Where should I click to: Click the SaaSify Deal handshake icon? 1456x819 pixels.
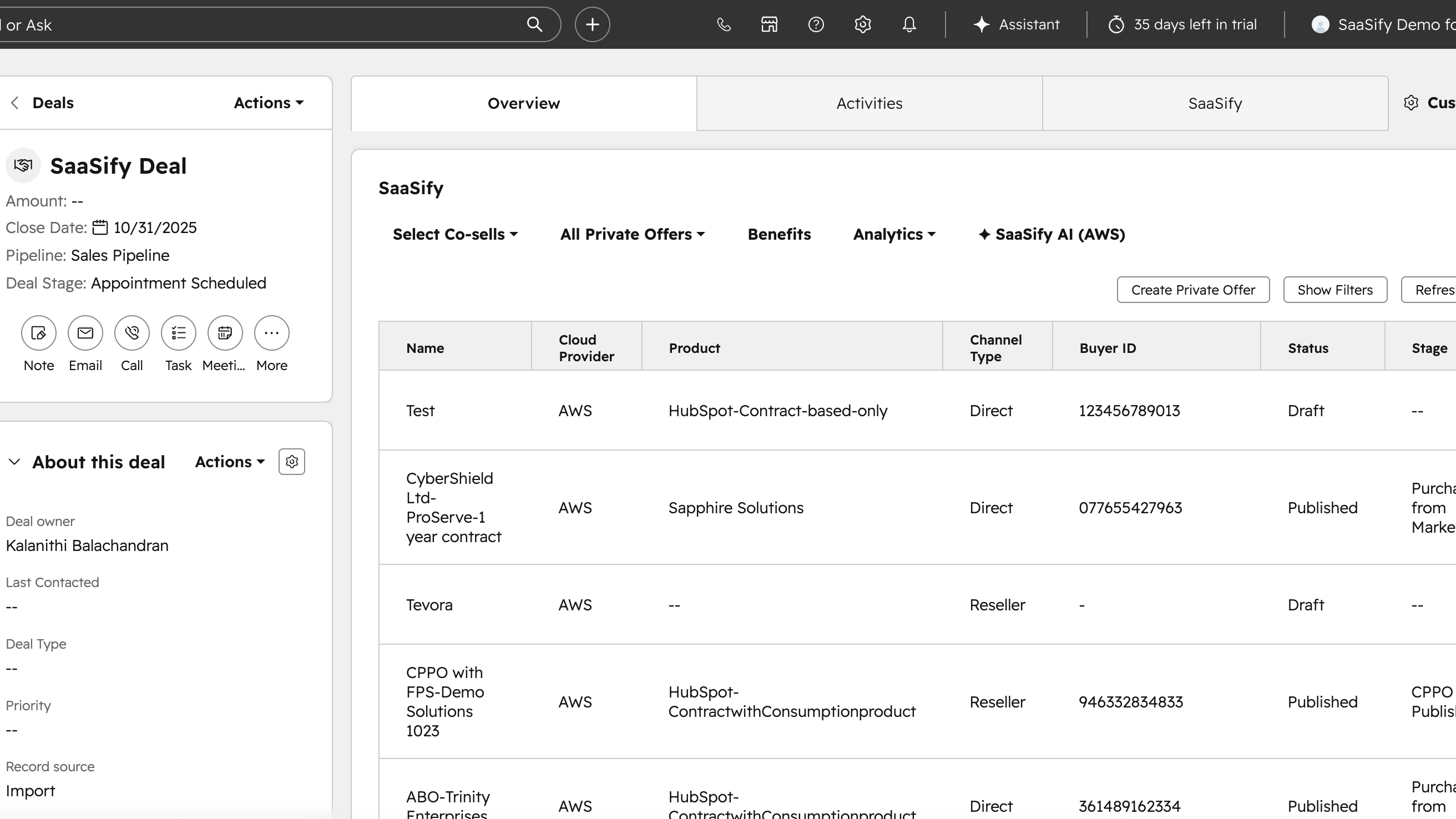click(x=23, y=165)
